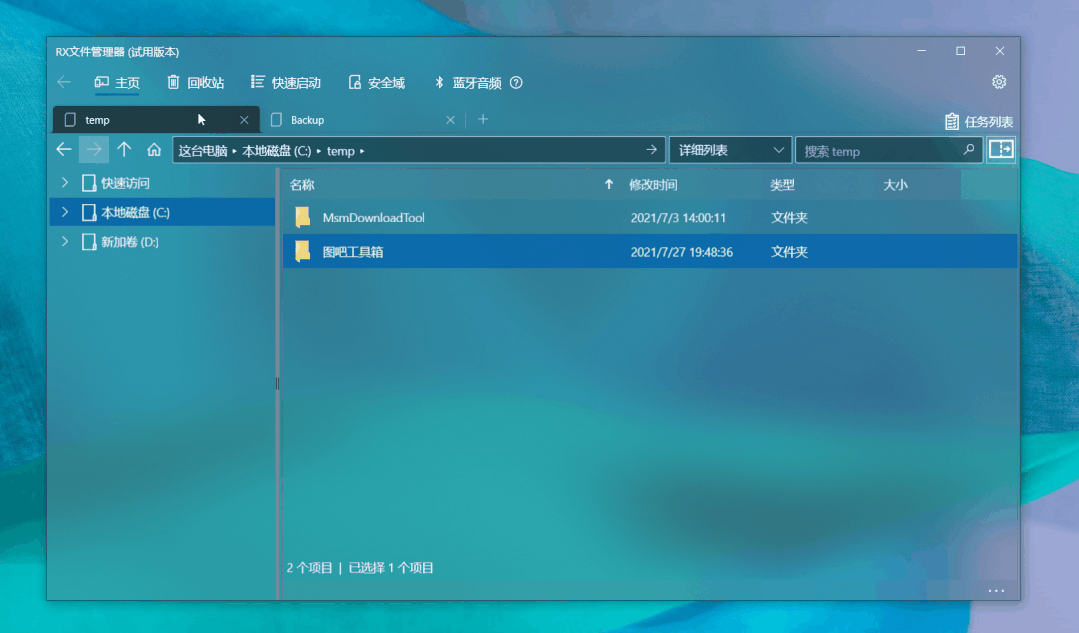Add a new tab with plus button
This screenshot has width=1079, height=633.
(x=483, y=119)
